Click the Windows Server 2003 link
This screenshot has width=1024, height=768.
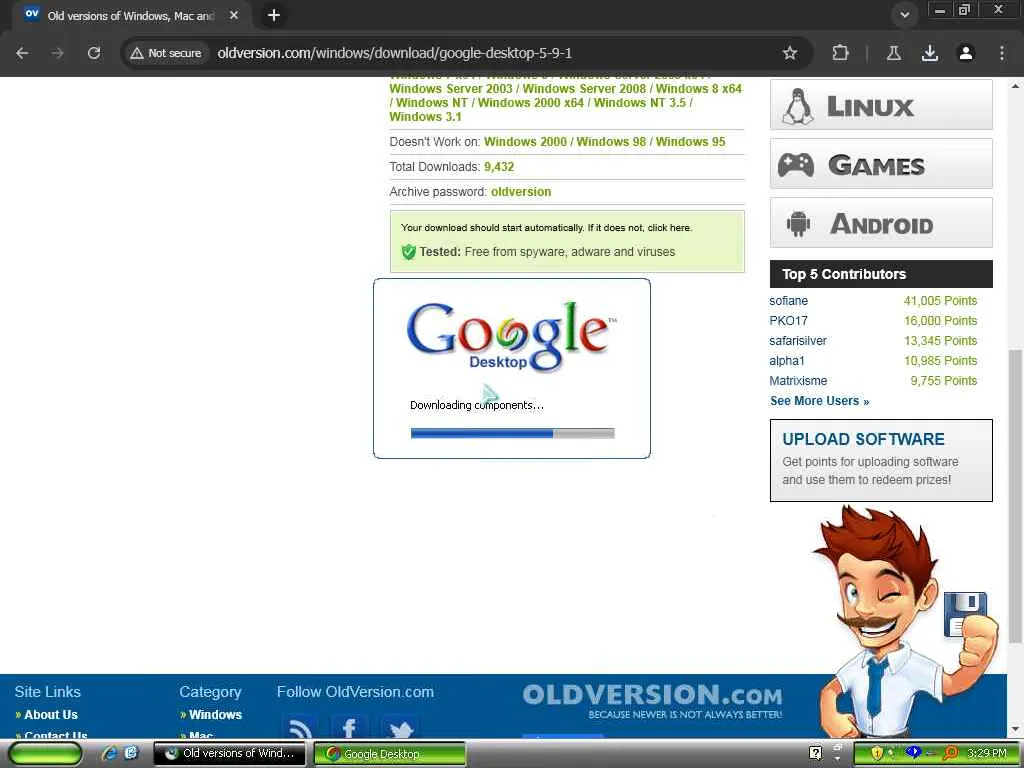451,89
